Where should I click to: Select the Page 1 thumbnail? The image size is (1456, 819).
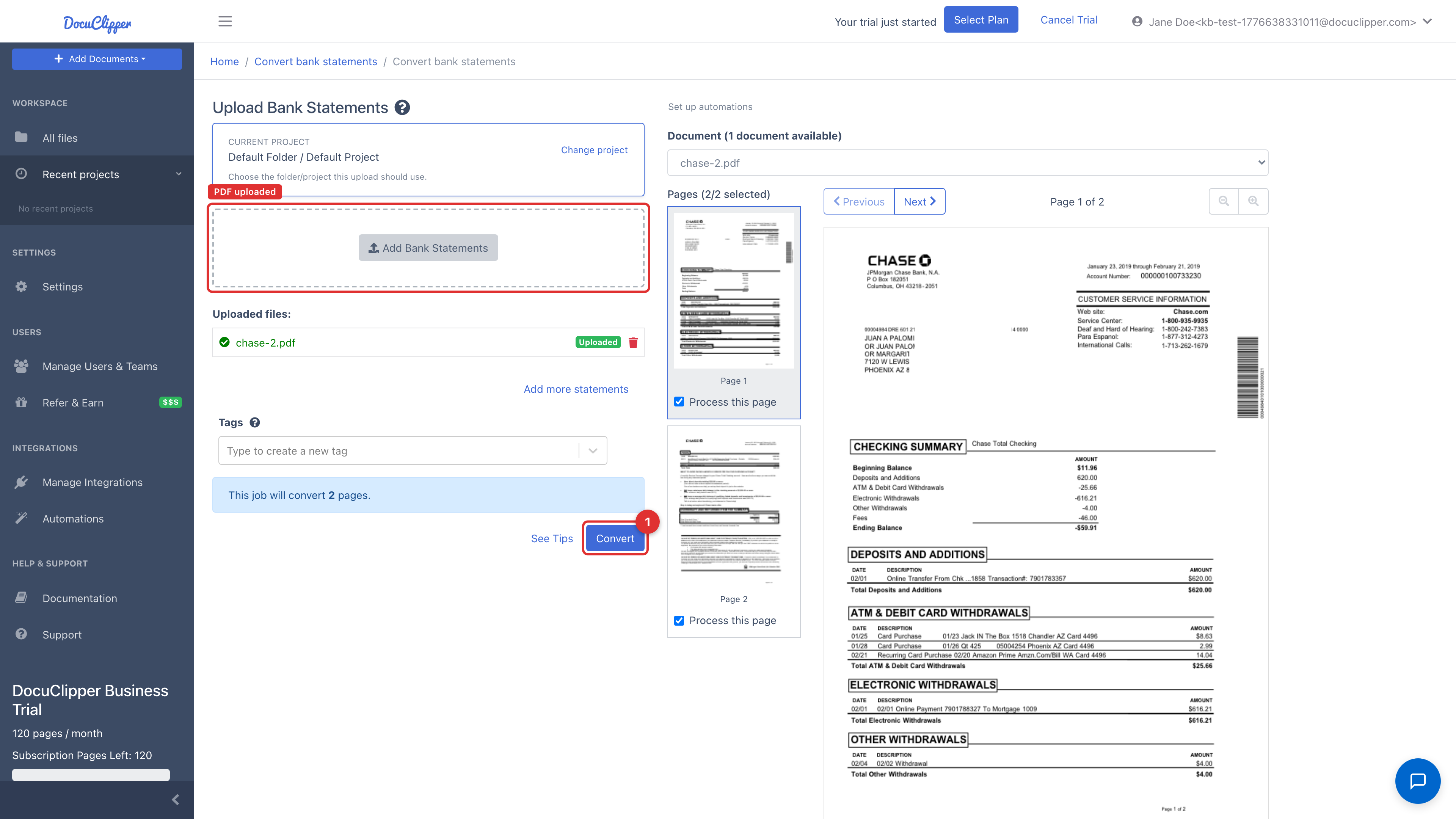coord(734,290)
